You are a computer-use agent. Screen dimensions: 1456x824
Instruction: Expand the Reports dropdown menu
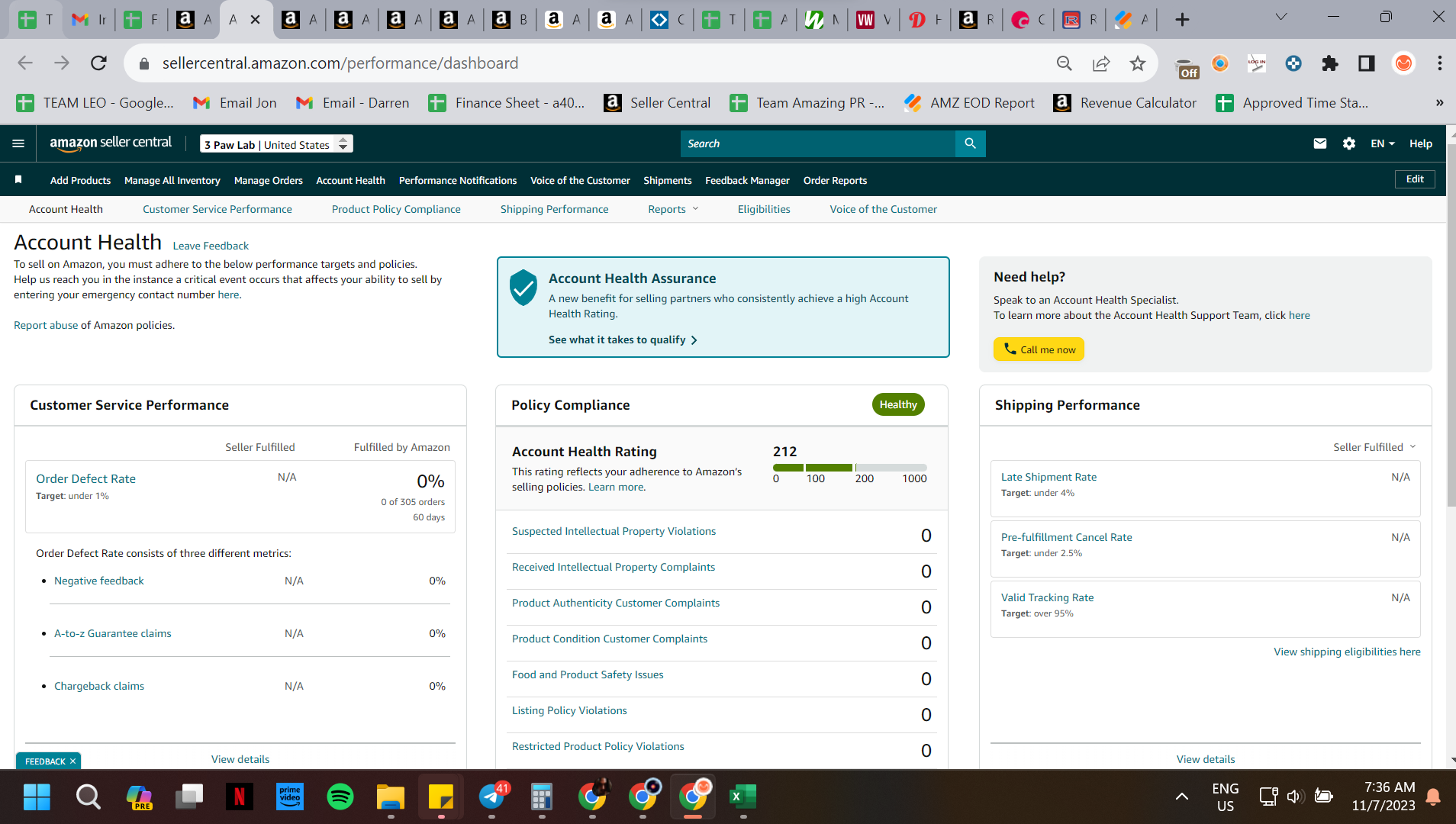(673, 209)
